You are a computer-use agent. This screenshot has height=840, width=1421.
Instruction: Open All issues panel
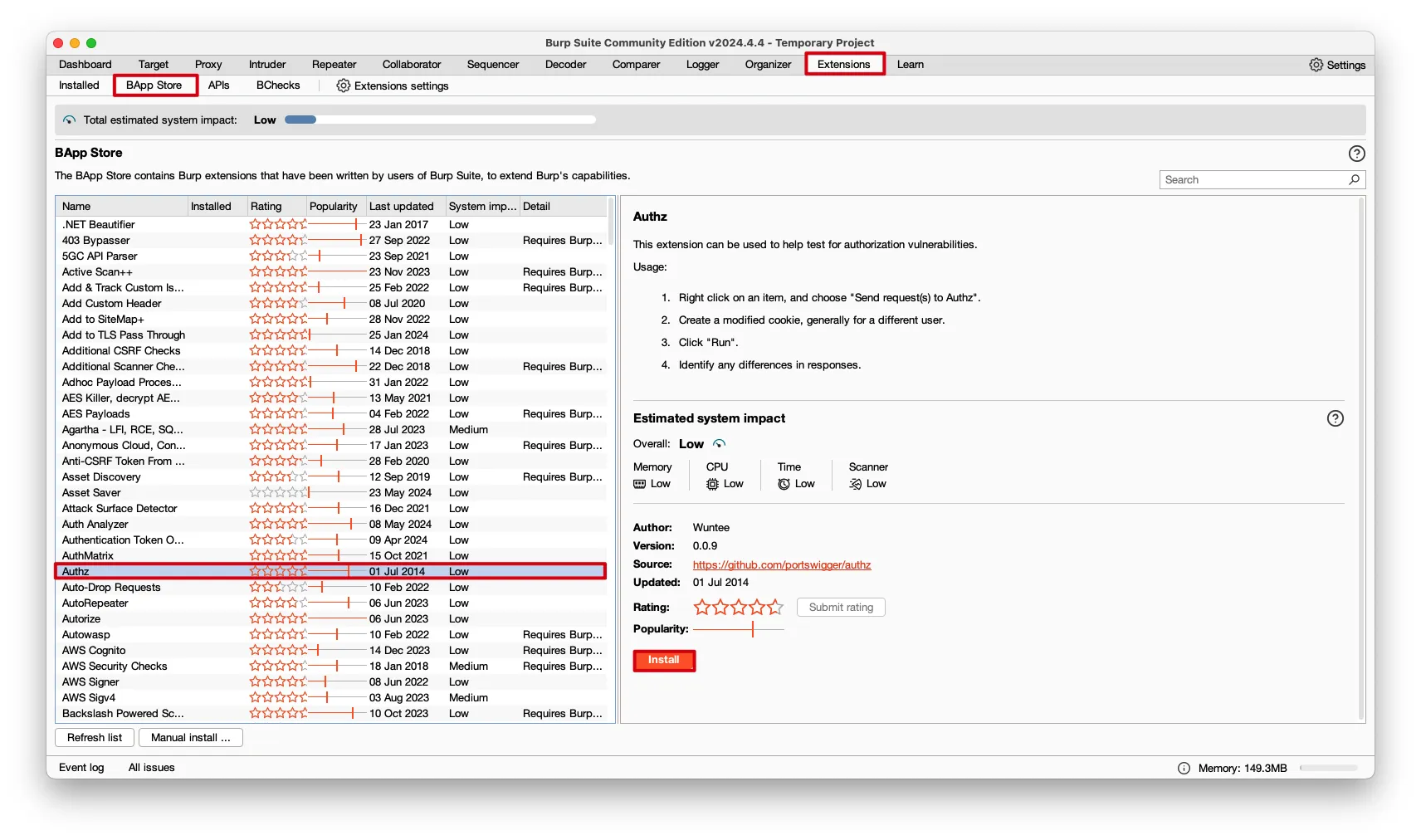pyautogui.click(x=152, y=768)
